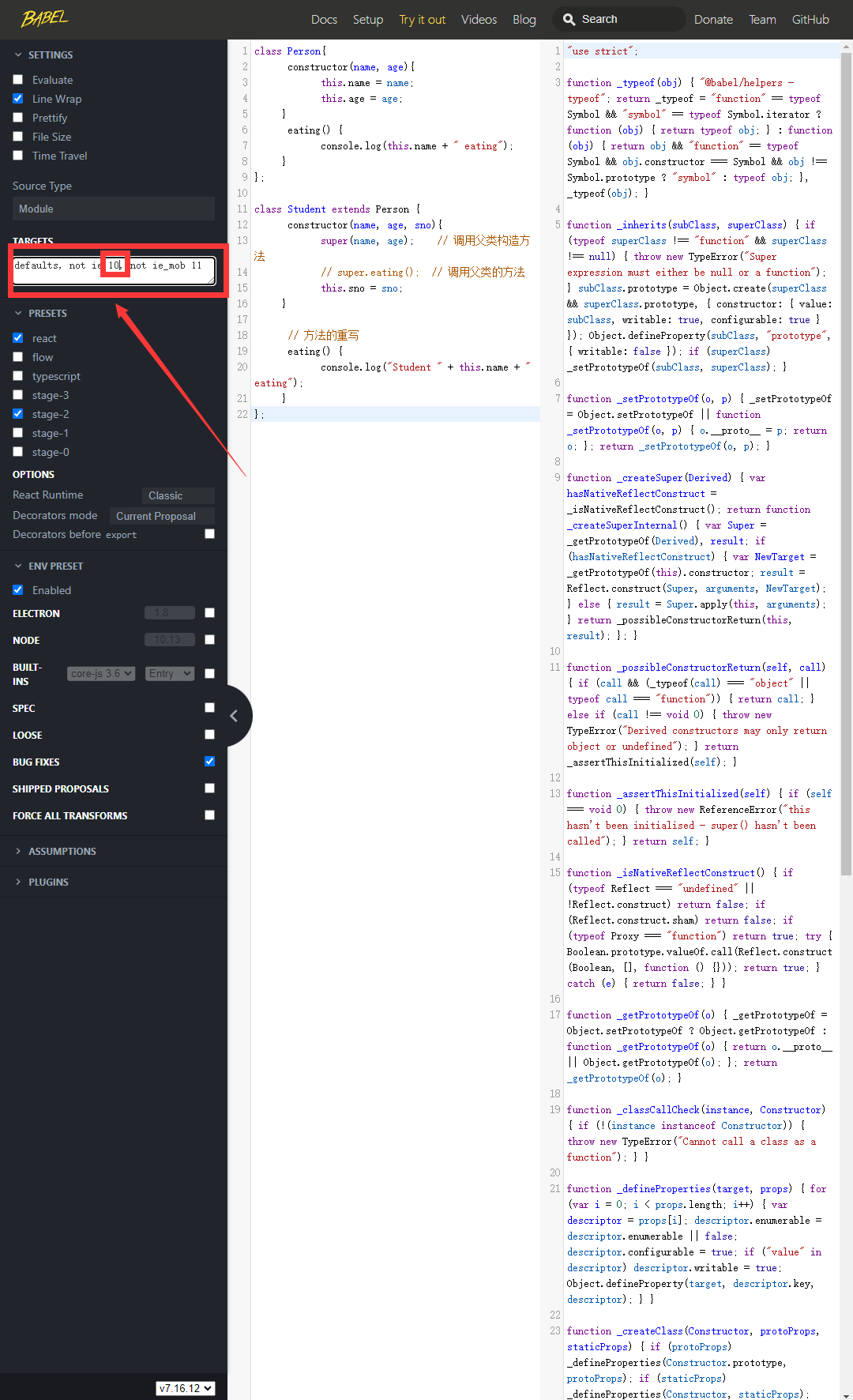This screenshot has height=1400, width=853.
Task: Disable the Bug Fixes checkbox
Action: 209,762
